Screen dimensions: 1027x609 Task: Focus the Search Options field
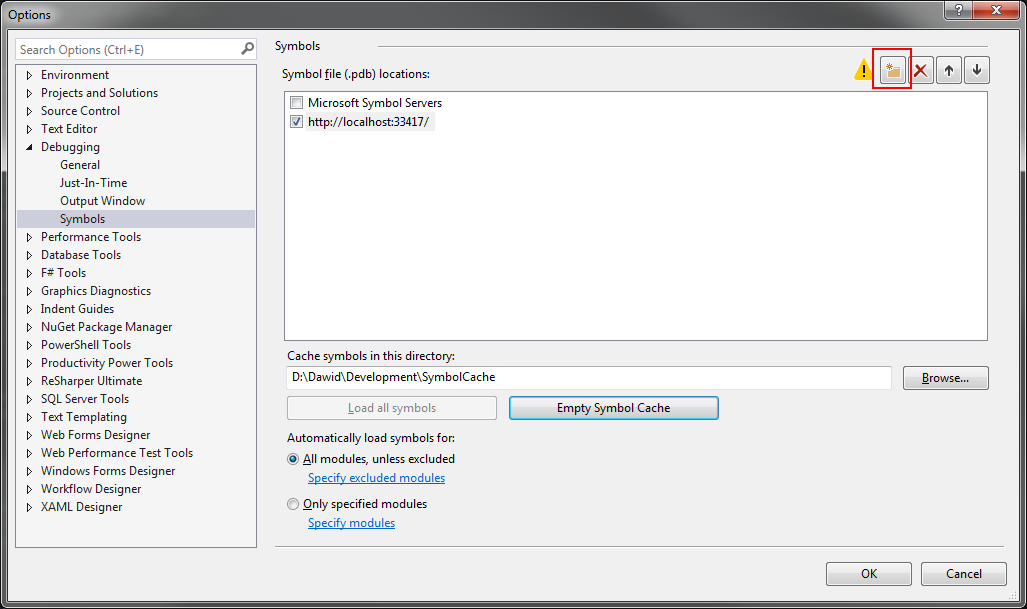[128, 50]
